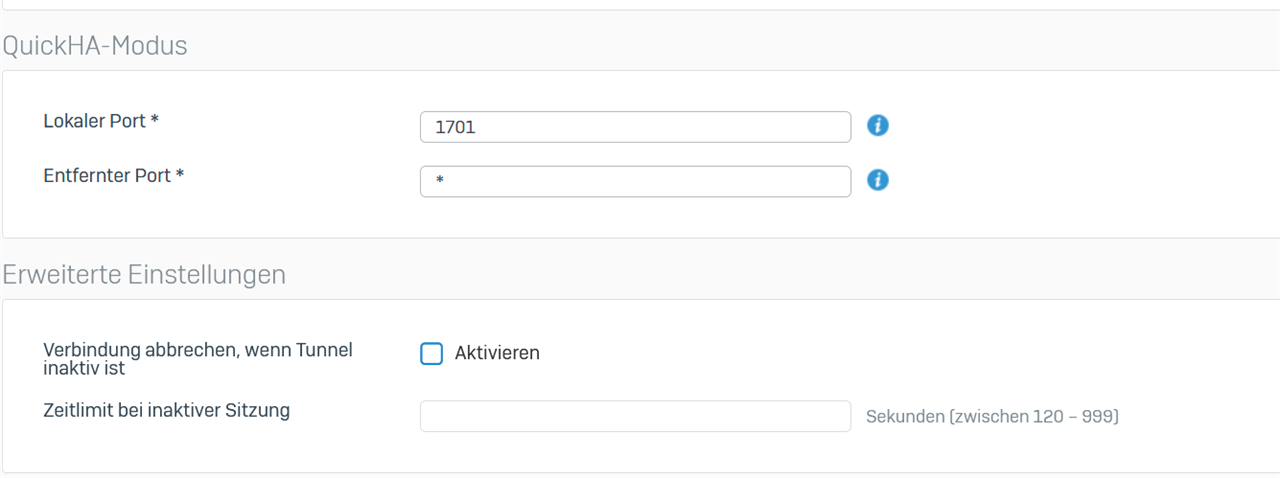Click the Lokaler Port label
This screenshot has height=478, width=1280.
point(101,121)
